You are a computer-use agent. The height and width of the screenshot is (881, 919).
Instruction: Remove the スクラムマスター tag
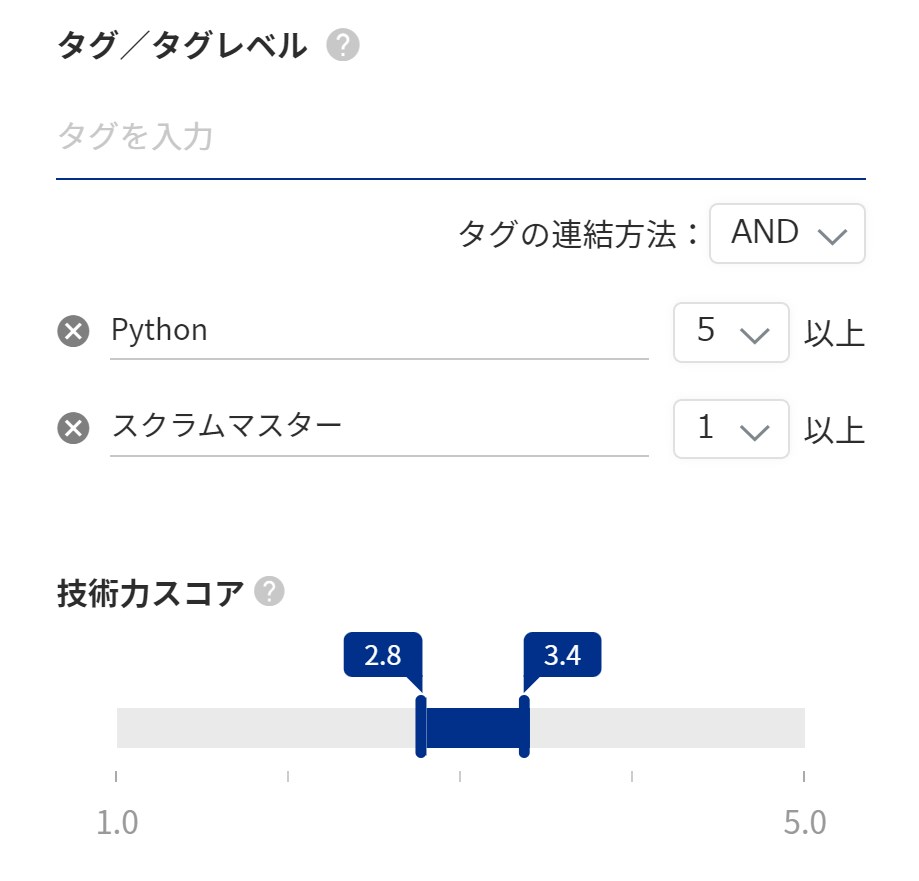point(73,427)
